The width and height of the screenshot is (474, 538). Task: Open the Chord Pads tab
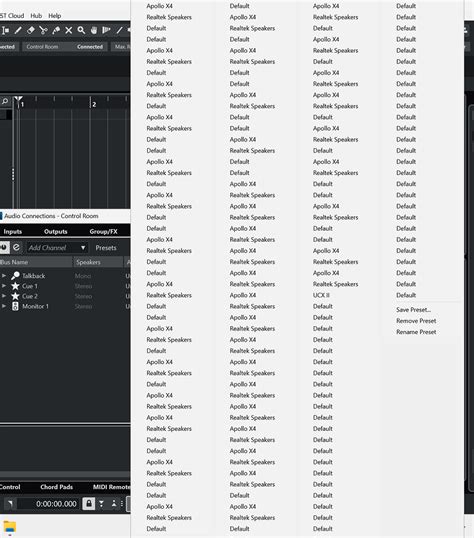(56, 487)
